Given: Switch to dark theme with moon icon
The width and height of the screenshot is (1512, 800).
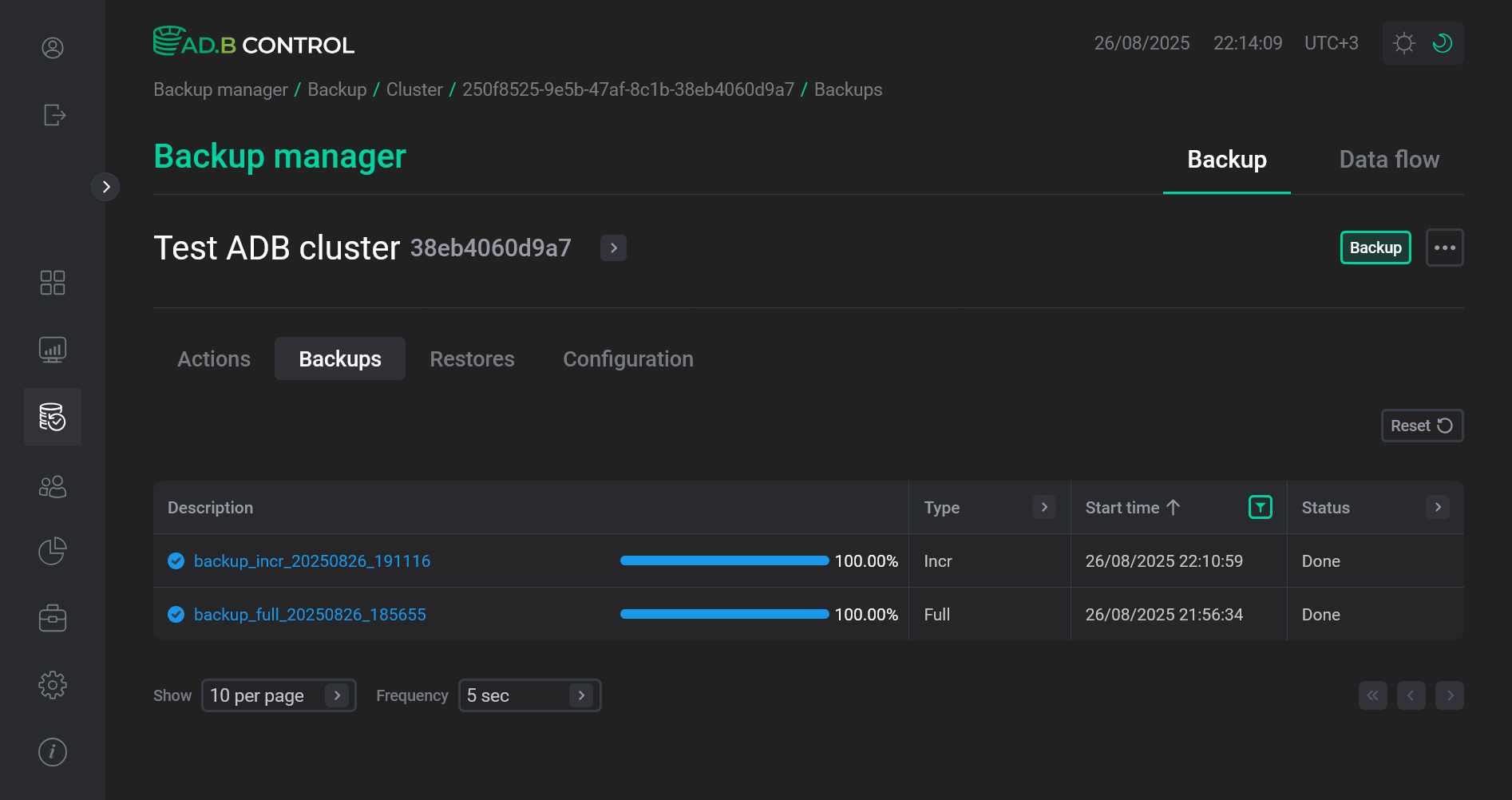Looking at the screenshot, I should pyautogui.click(x=1442, y=43).
